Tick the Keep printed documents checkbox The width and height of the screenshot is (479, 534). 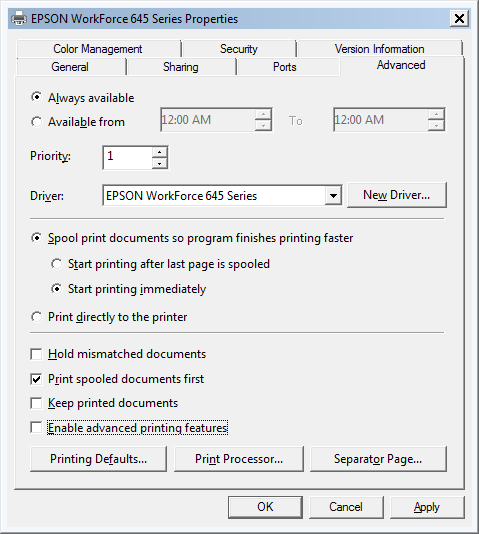pos(36,403)
